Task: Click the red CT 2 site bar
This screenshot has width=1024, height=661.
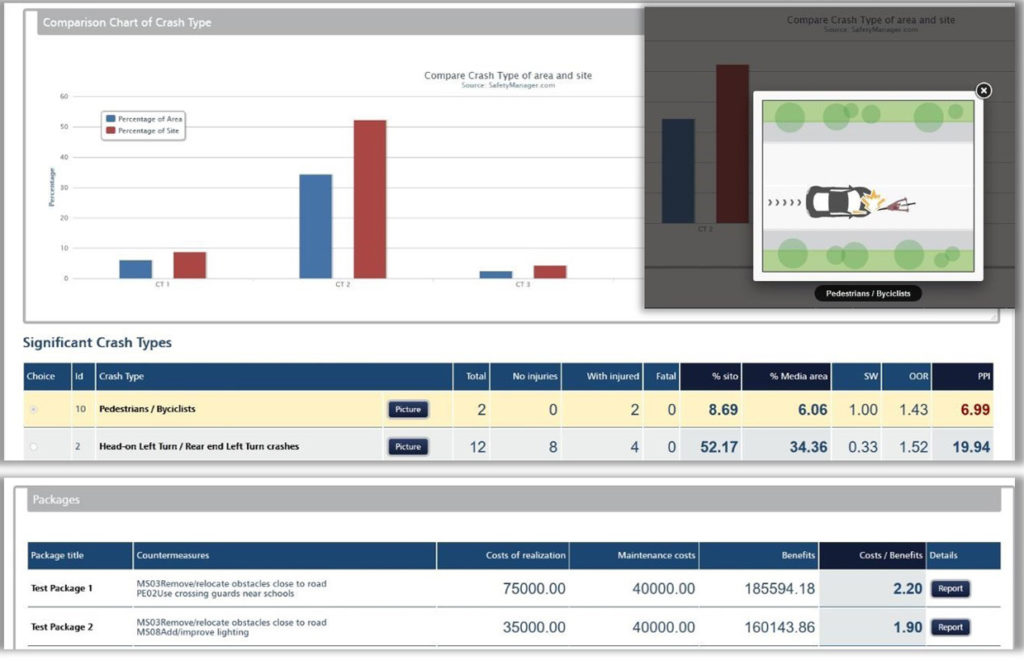Action: click(369, 200)
